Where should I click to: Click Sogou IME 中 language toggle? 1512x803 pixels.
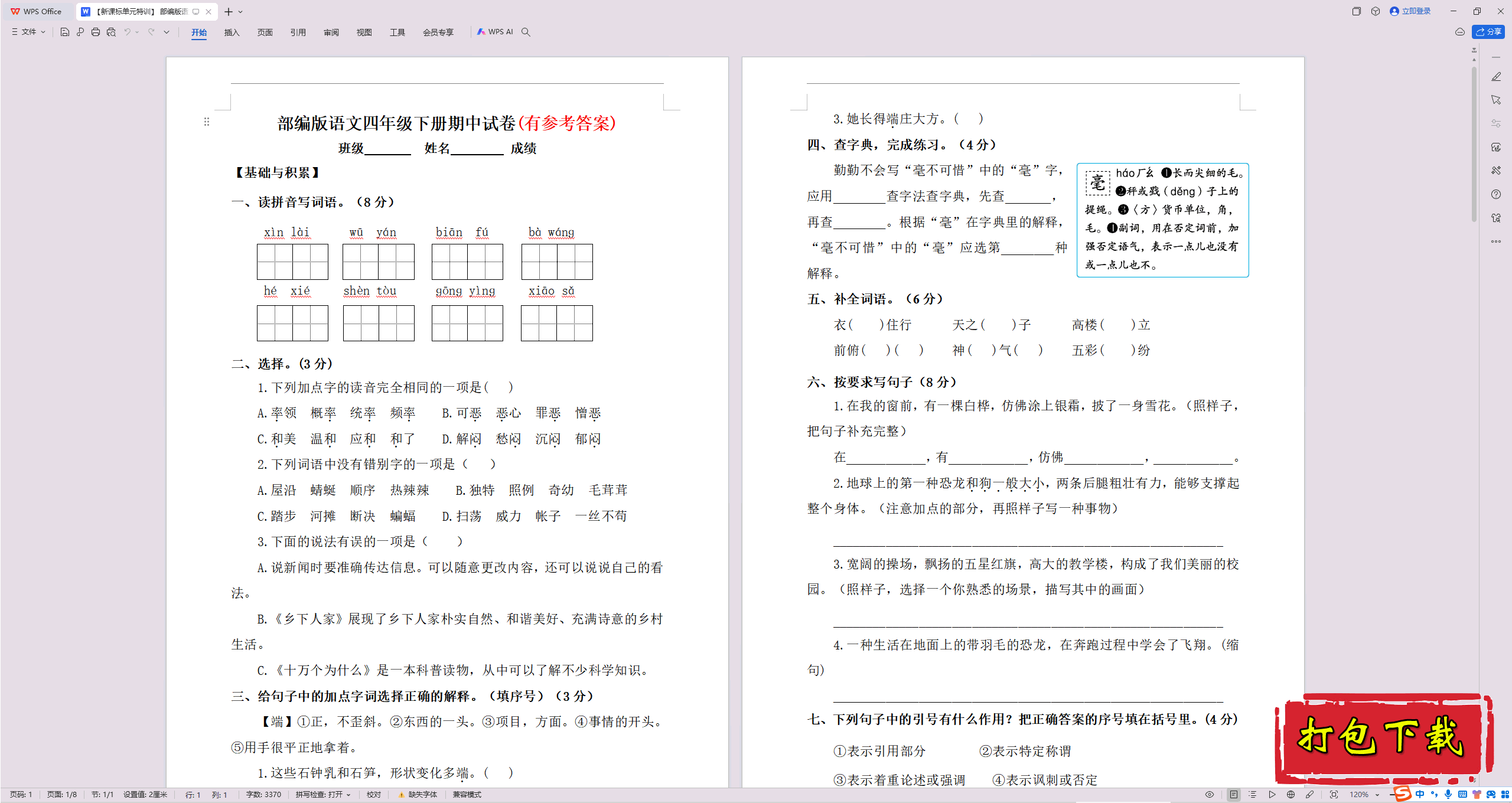pyautogui.click(x=1420, y=794)
